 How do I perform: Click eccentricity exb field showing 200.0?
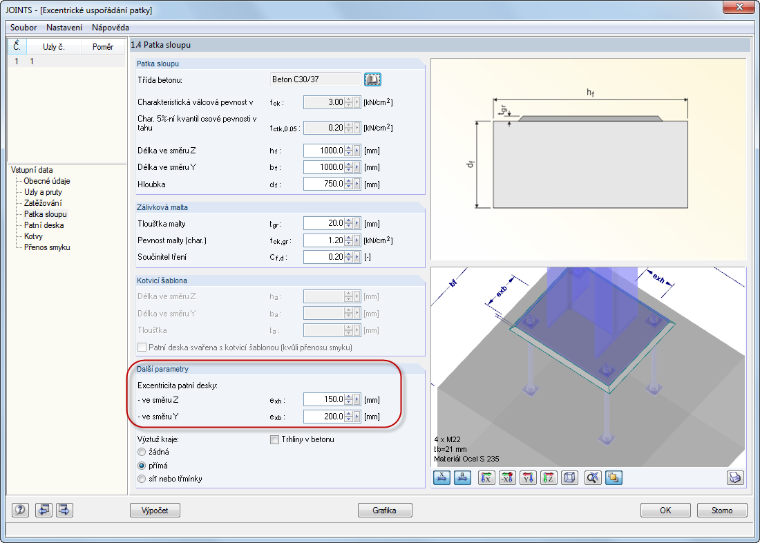pyautogui.click(x=324, y=416)
